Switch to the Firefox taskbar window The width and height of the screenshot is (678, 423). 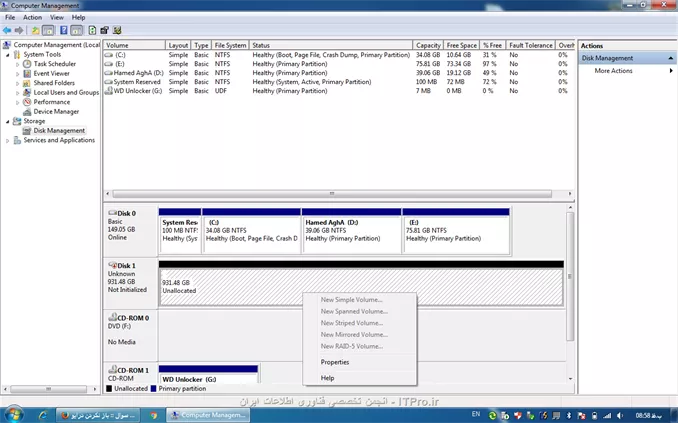98,415
